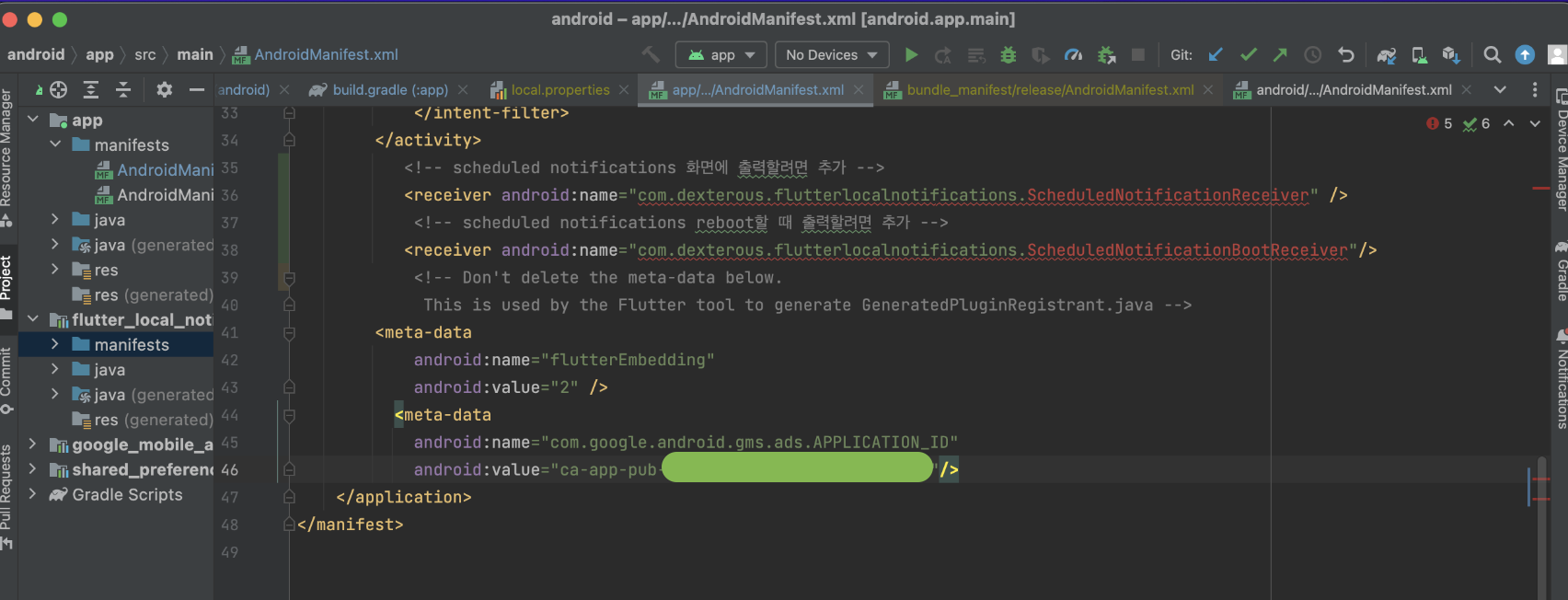This screenshot has width=1568, height=600.
Task: Collapse all in Project panel
Action: [123, 89]
